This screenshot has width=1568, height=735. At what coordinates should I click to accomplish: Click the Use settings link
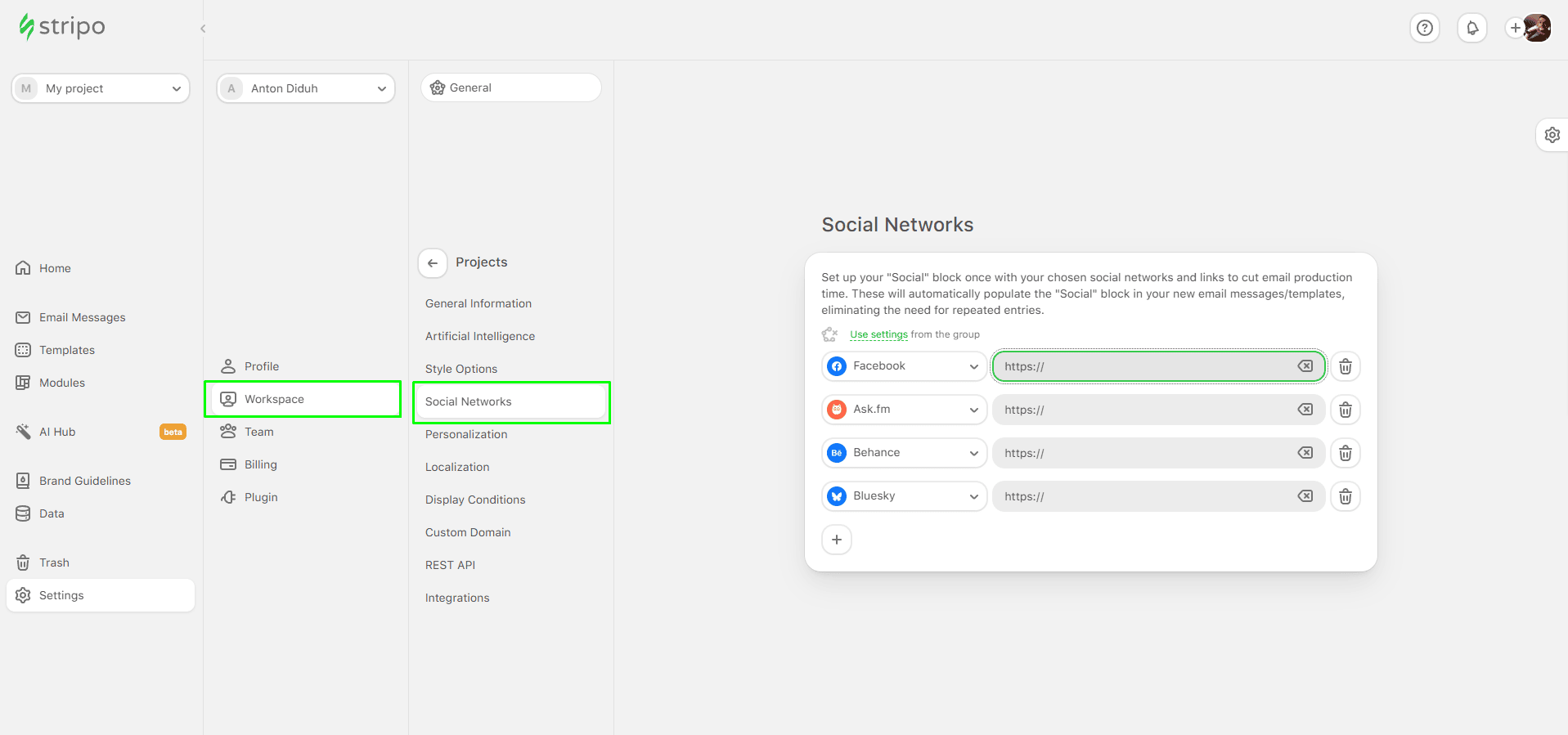(x=878, y=334)
